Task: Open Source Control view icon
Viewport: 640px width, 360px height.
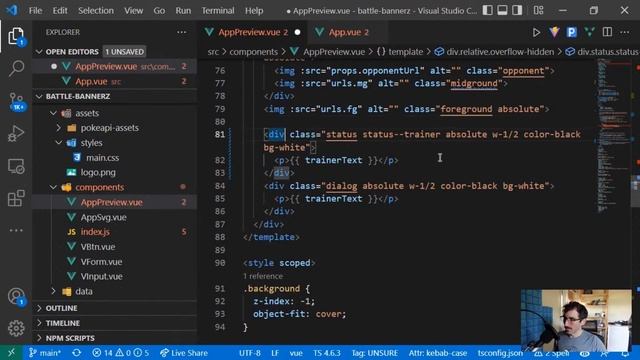Action: pyautogui.click(x=16, y=101)
